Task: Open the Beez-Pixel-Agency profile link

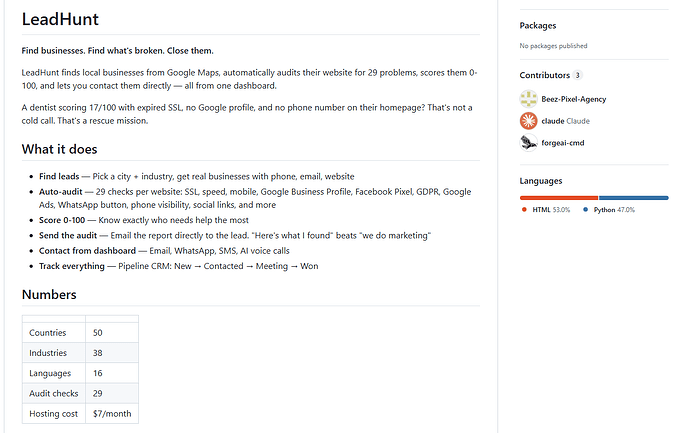Action: (x=573, y=99)
